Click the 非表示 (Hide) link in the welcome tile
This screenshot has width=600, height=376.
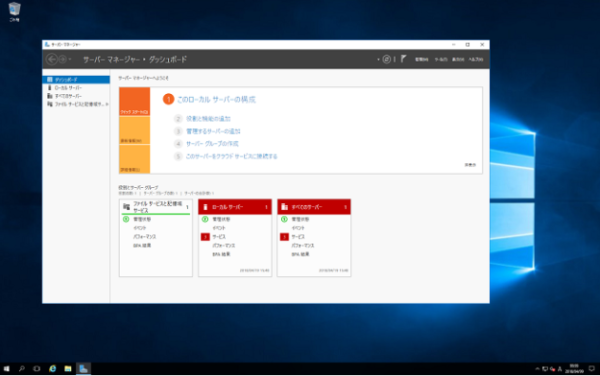[470, 165]
